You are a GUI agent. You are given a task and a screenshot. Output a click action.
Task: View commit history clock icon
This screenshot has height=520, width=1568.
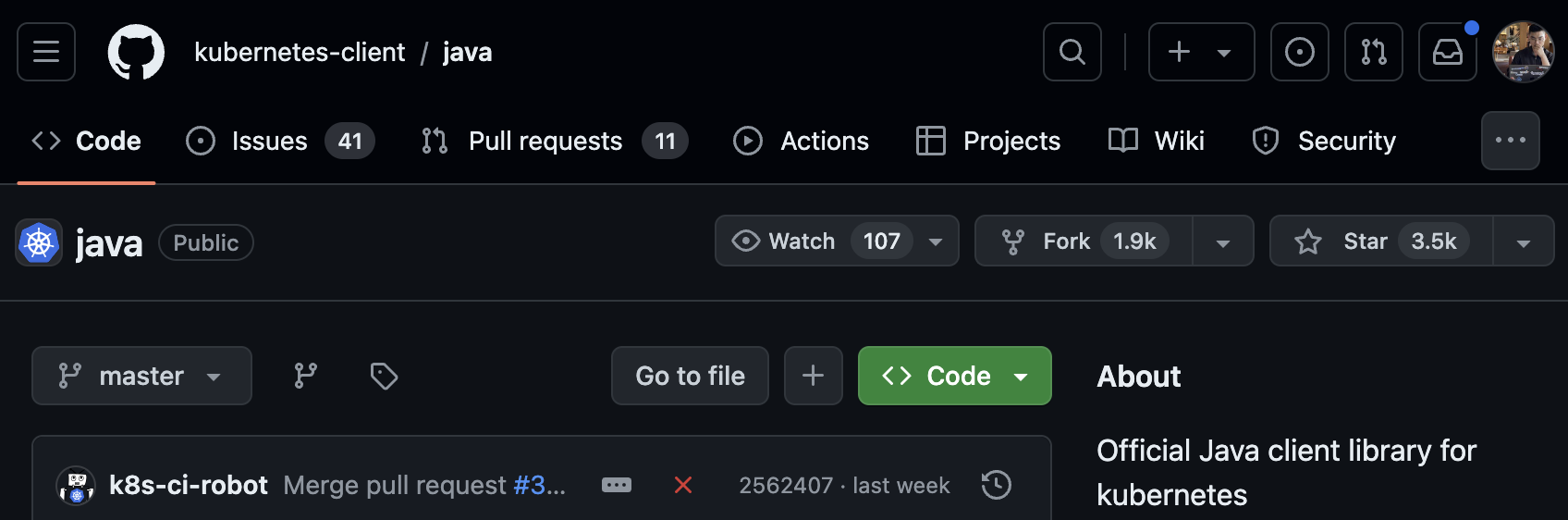[x=997, y=485]
